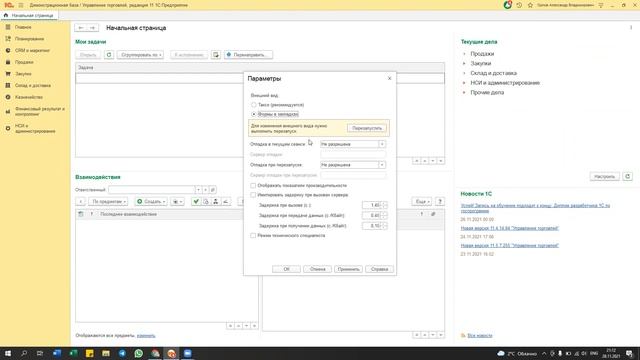Confirm the Параметры dialog with OK
This screenshot has width=640, height=360.
(286, 269)
